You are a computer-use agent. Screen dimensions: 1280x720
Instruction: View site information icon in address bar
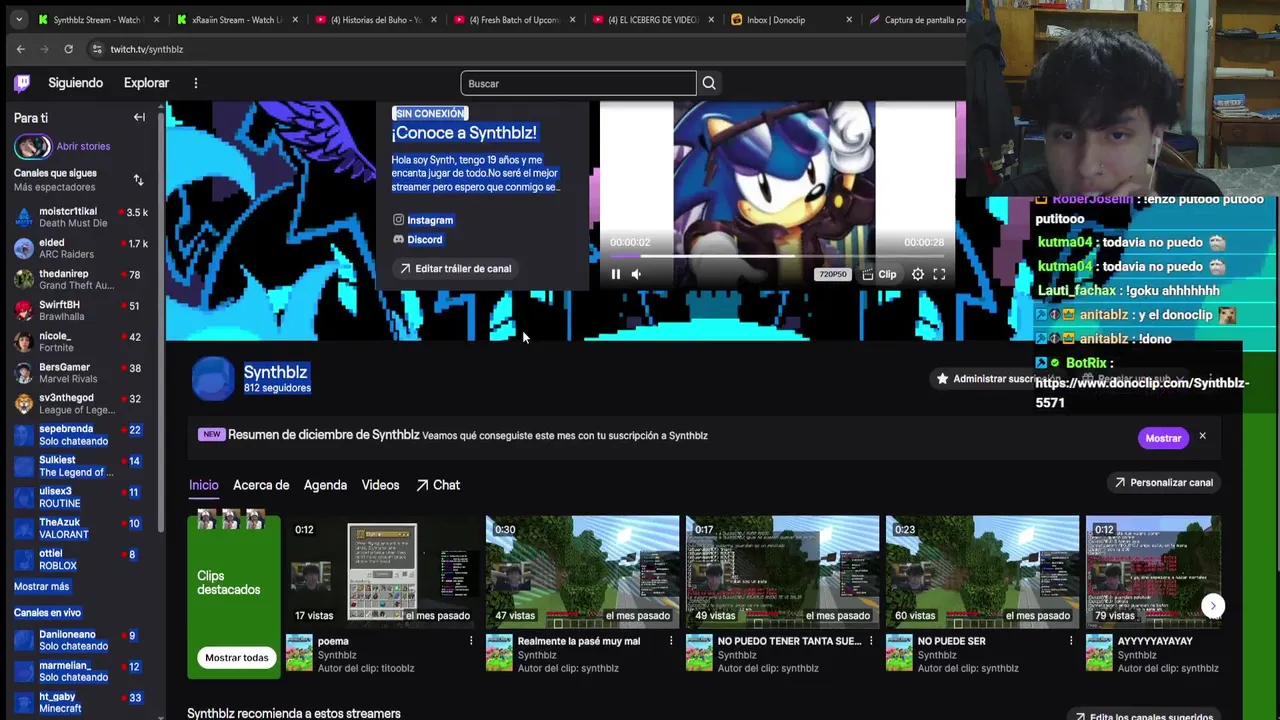pyautogui.click(x=97, y=49)
